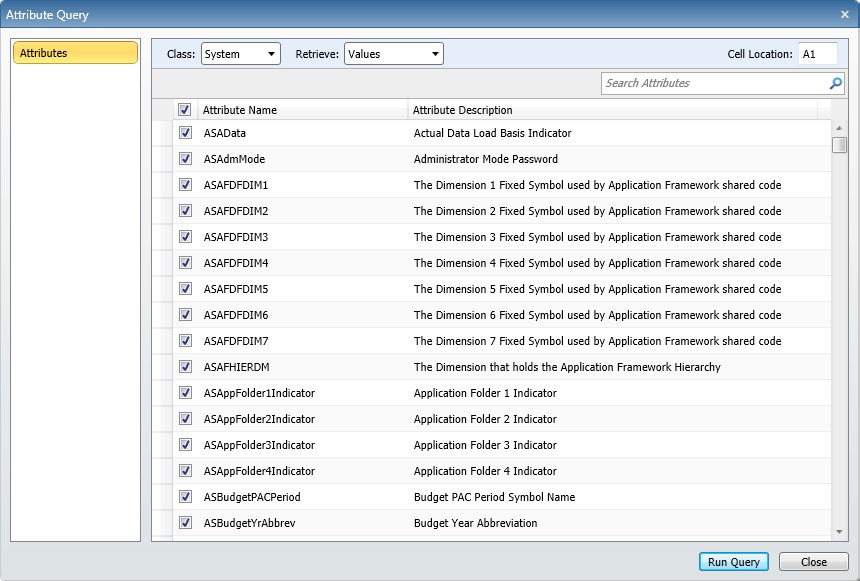This screenshot has height=581, width=860.
Task: Toggle the ASBudgetYrAbbrev checkbox
Action: tap(185, 523)
